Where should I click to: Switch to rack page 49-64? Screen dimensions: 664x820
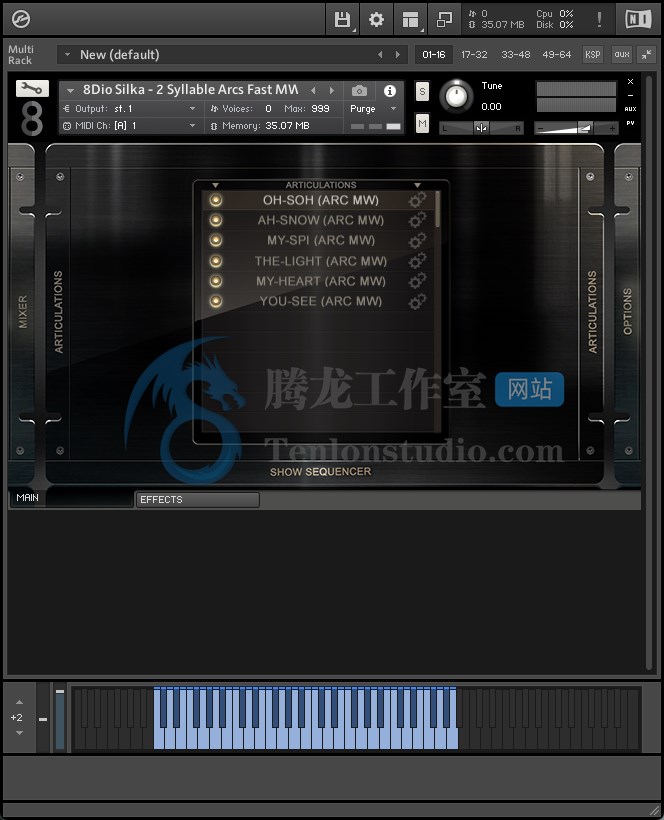click(556, 54)
